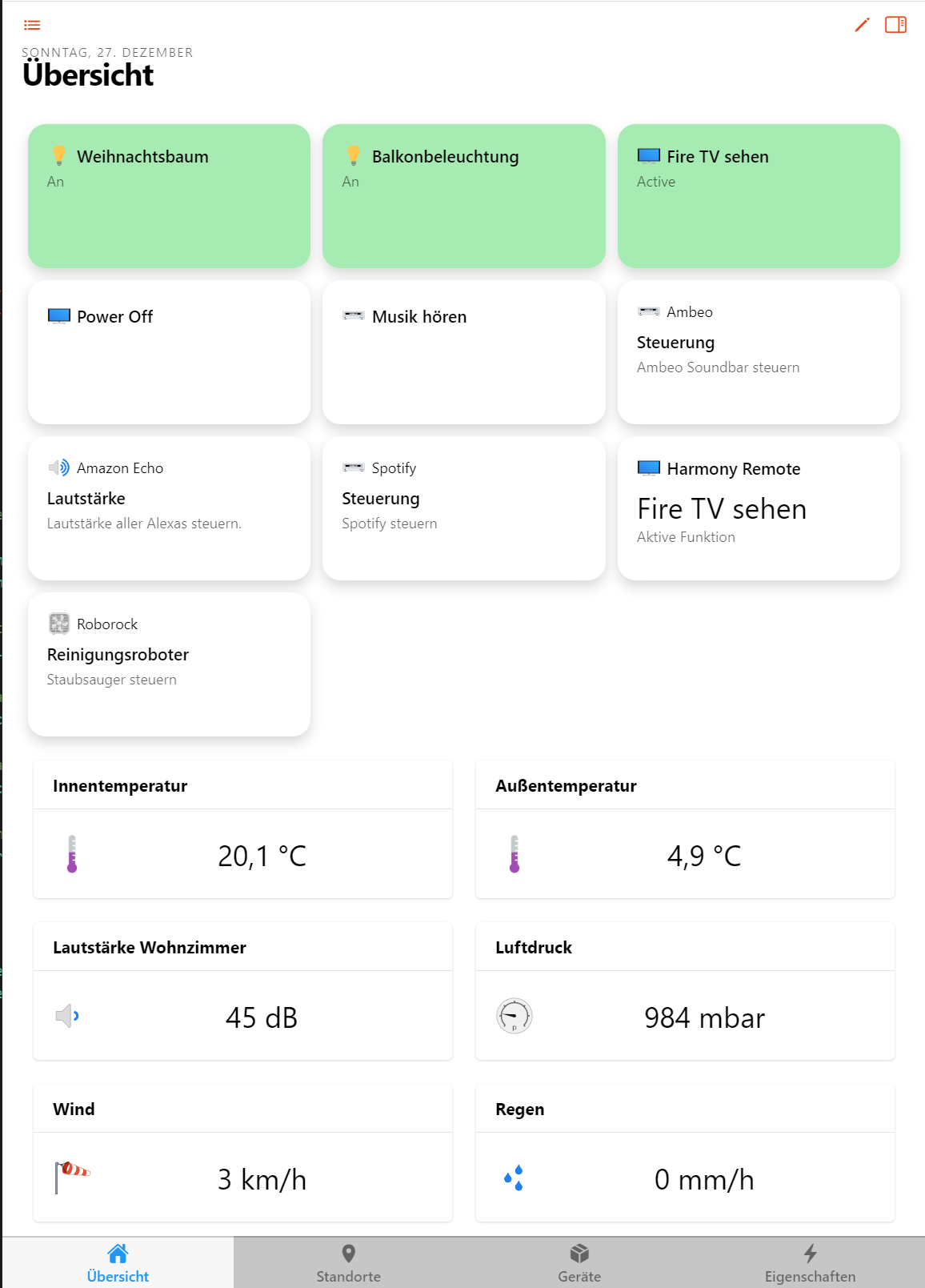Click the pencil edit icon

pos(862,25)
